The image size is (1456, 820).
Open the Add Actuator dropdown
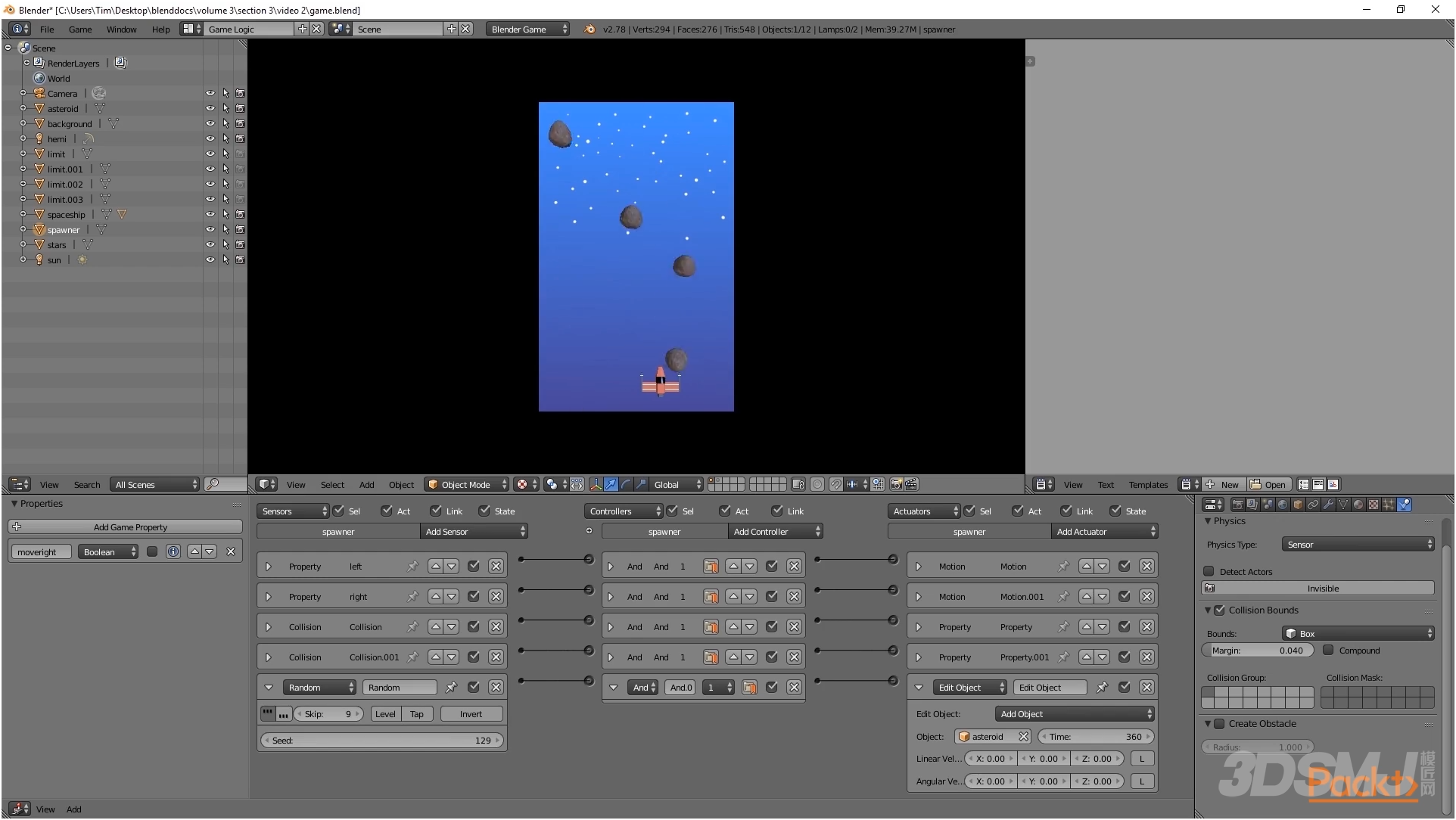(1105, 532)
